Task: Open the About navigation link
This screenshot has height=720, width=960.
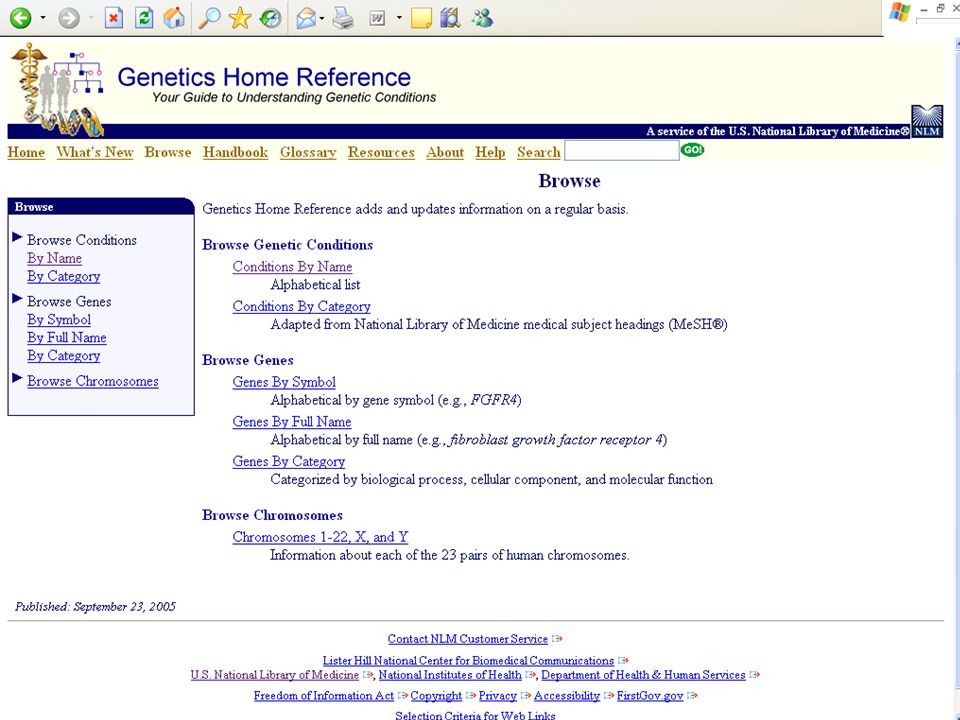Action: pyautogui.click(x=445, y=152)
